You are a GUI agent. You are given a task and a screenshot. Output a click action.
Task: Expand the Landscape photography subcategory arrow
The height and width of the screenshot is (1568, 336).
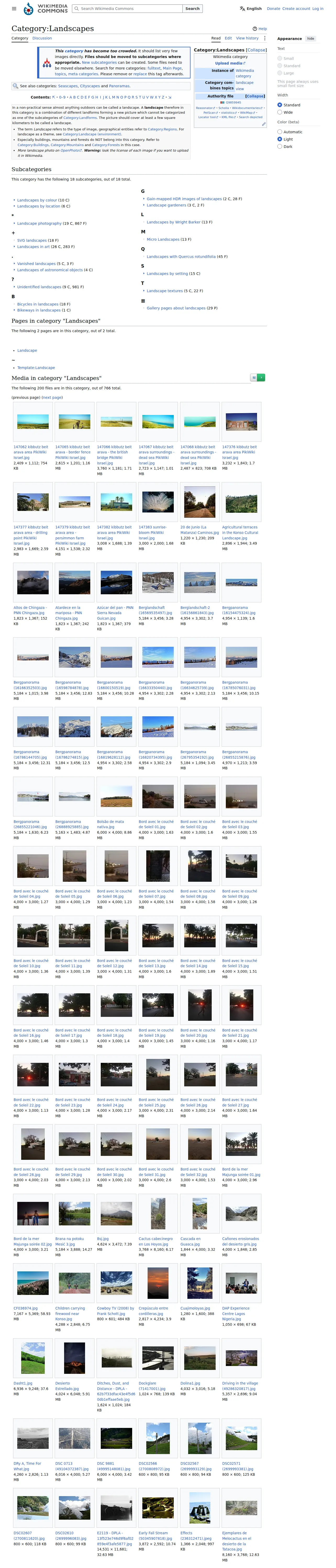pos(14,223)
